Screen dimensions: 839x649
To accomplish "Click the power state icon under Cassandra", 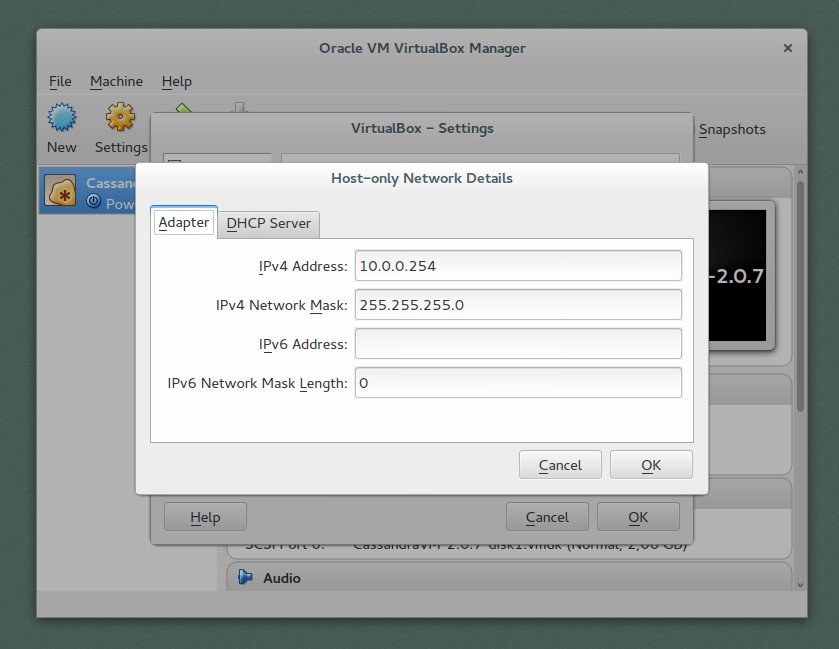I will click(93, 201).
